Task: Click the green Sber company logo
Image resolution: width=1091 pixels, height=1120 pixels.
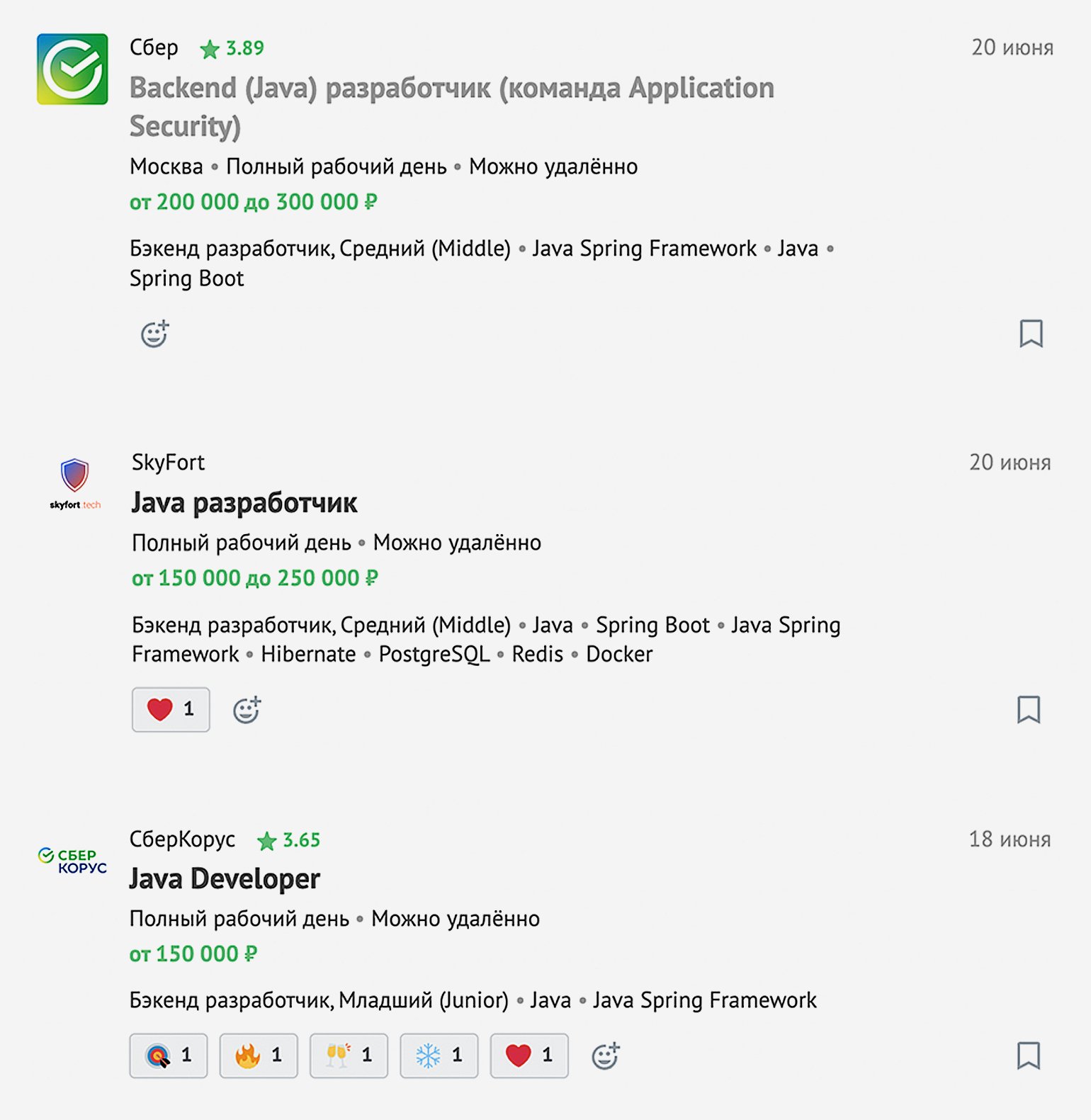Action: coord(72,69)
